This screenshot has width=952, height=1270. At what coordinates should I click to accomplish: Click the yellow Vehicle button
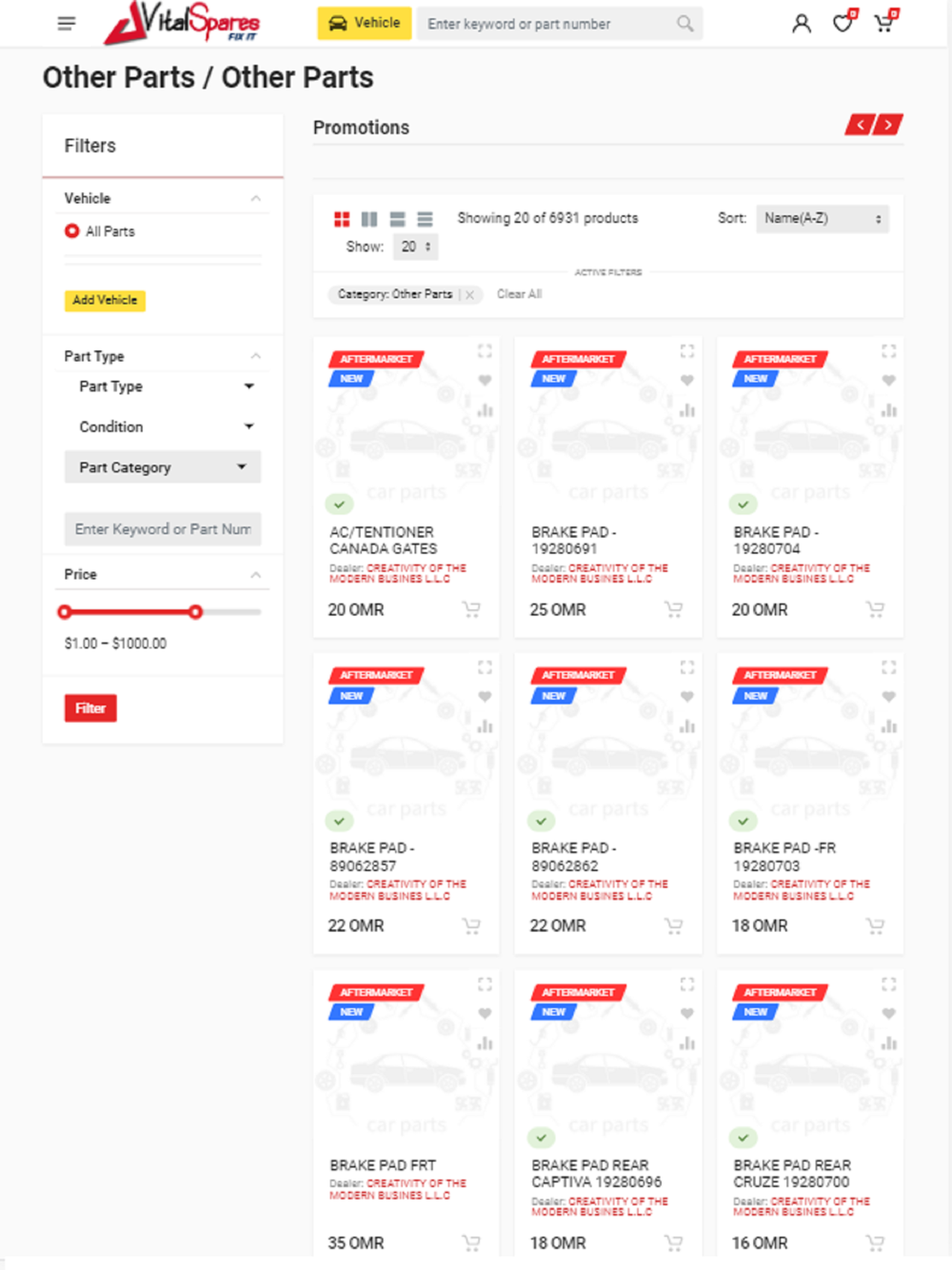click(365, 23)
